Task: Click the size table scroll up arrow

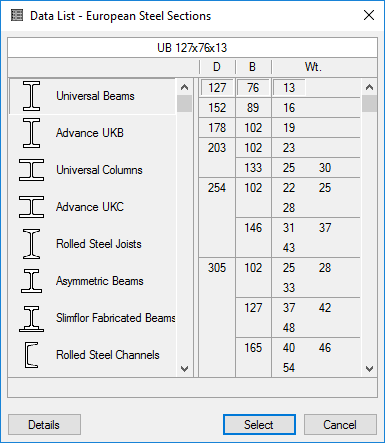Action: 369,87
